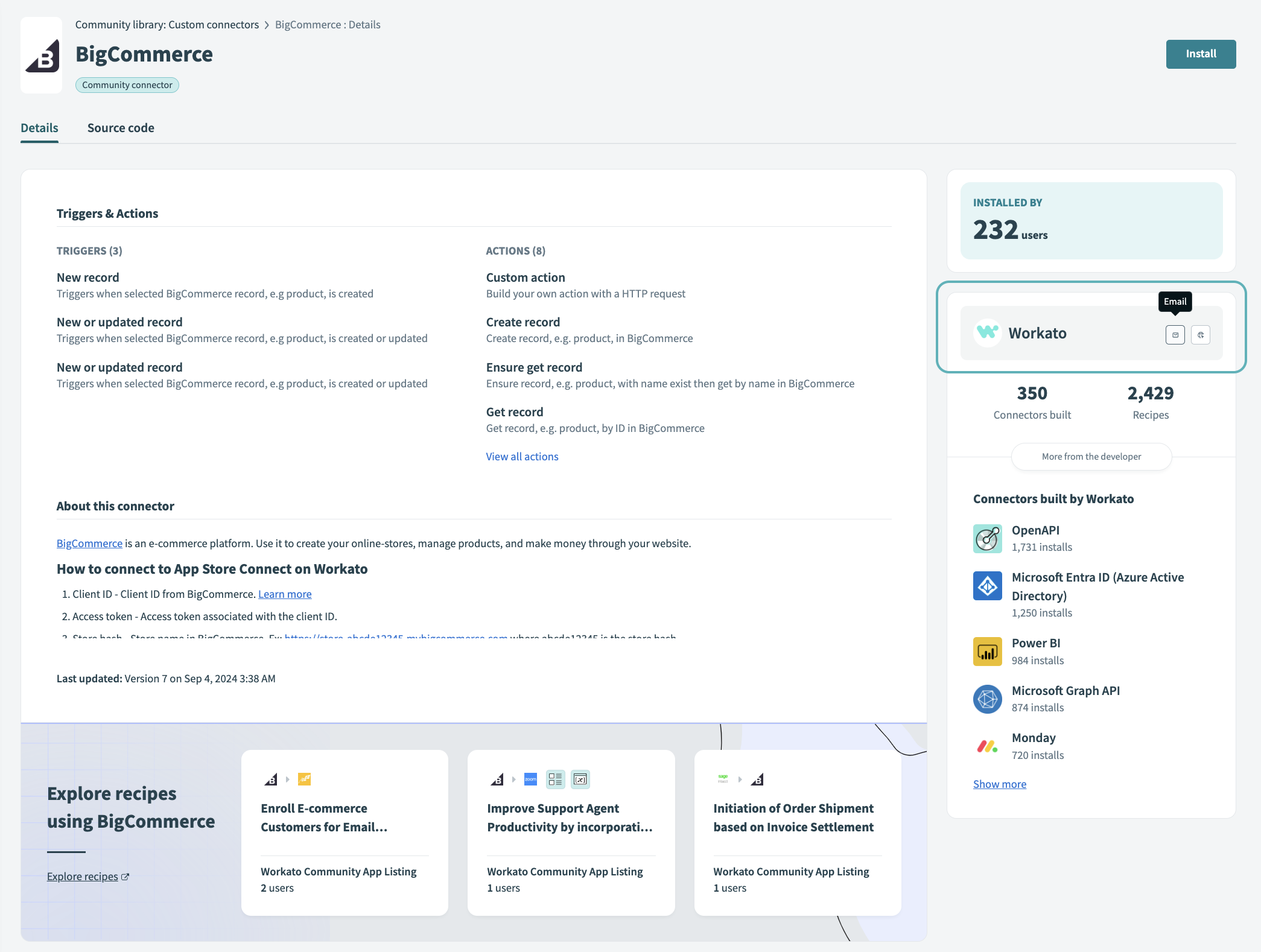Screen dimensions: 1261x952
Task: Click More from the developer button
Action: pos(1091,457)
